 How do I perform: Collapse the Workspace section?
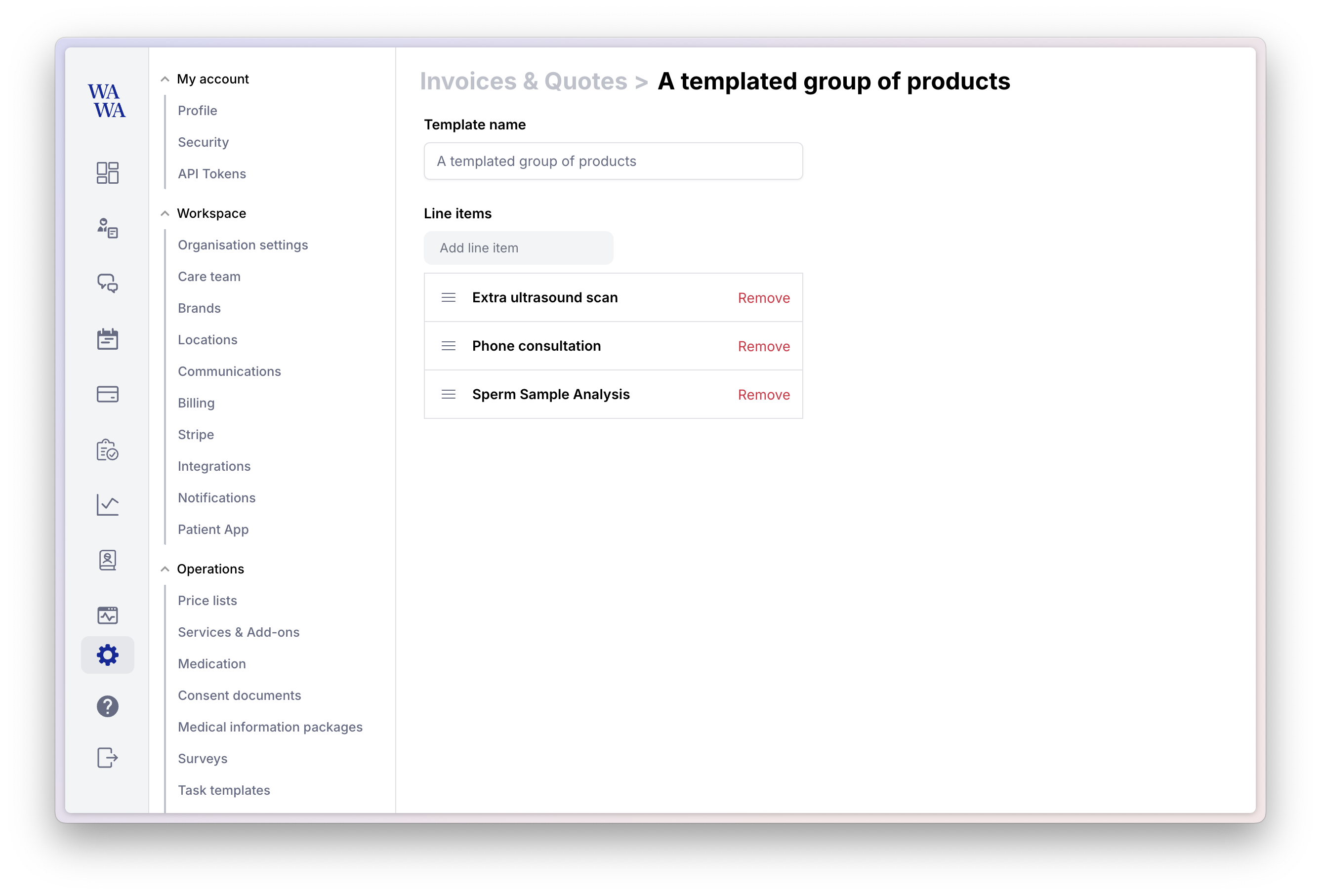[165, 213]
